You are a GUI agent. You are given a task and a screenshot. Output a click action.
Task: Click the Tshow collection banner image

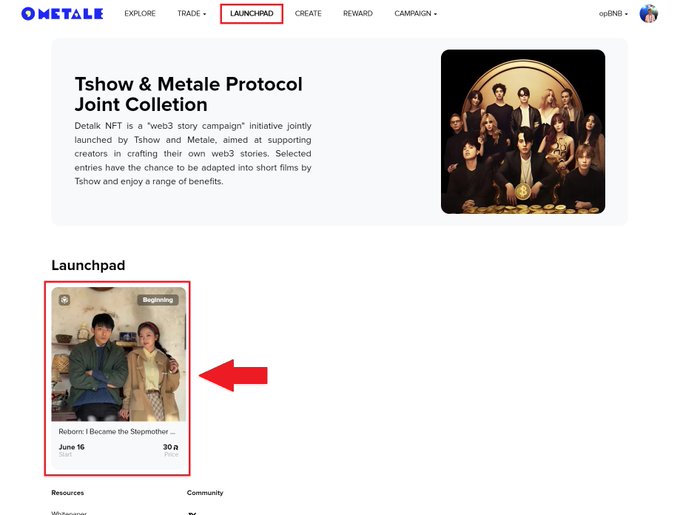(523, 131)
